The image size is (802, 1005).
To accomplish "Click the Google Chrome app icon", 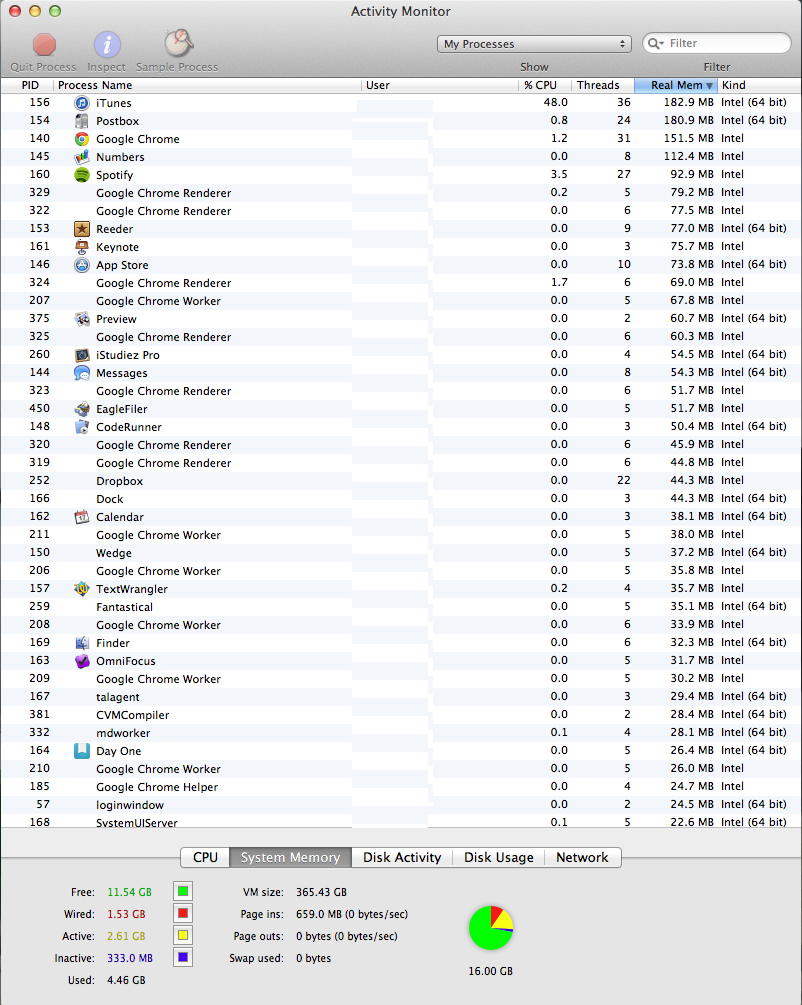I will tap(81, 138).
